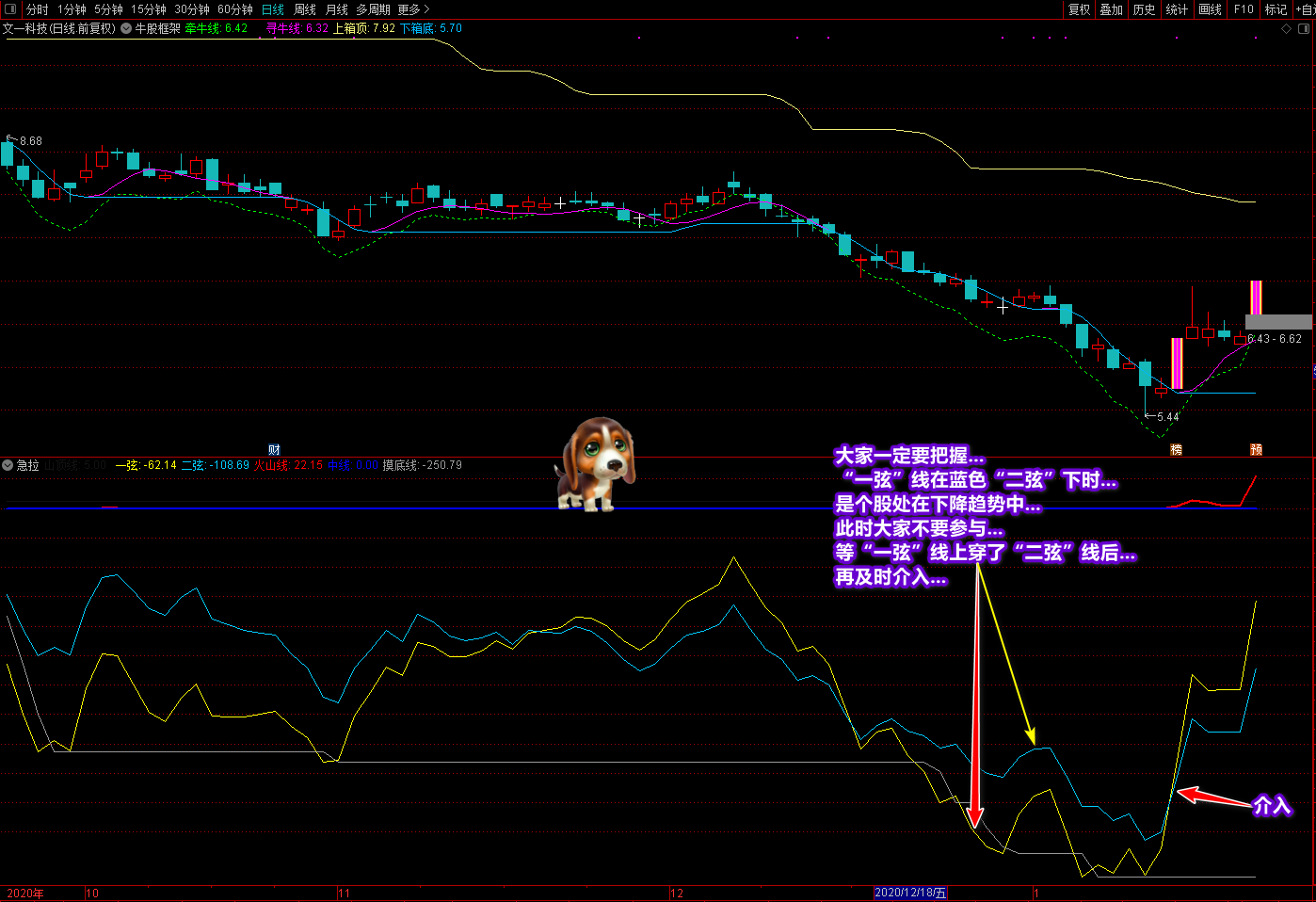
Task: Click the 财 financial marker icon
Action: tap(274, 450)
